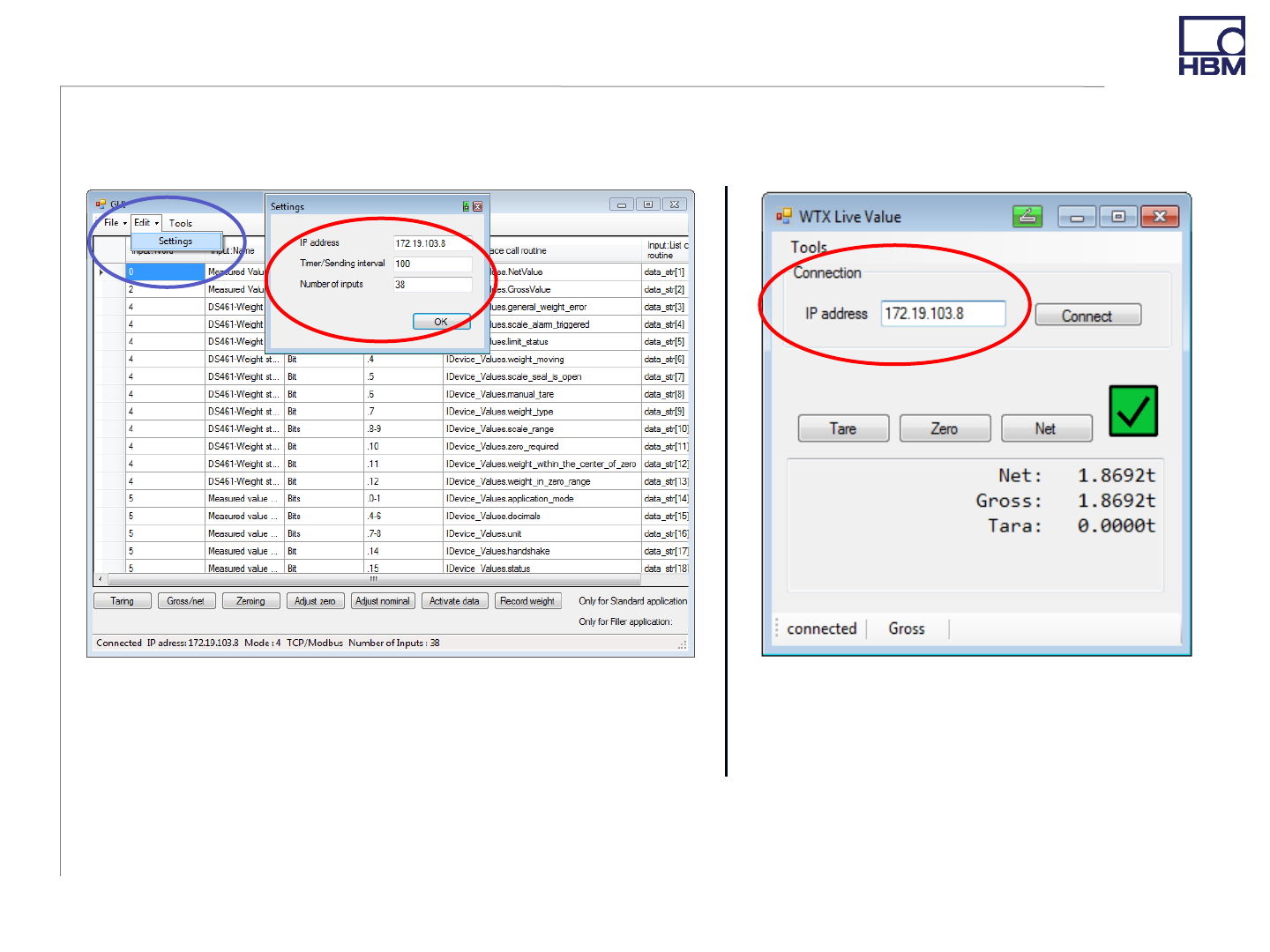Click the Taring button
Viewport: 1270px width, 952px height.
point(123,601)
